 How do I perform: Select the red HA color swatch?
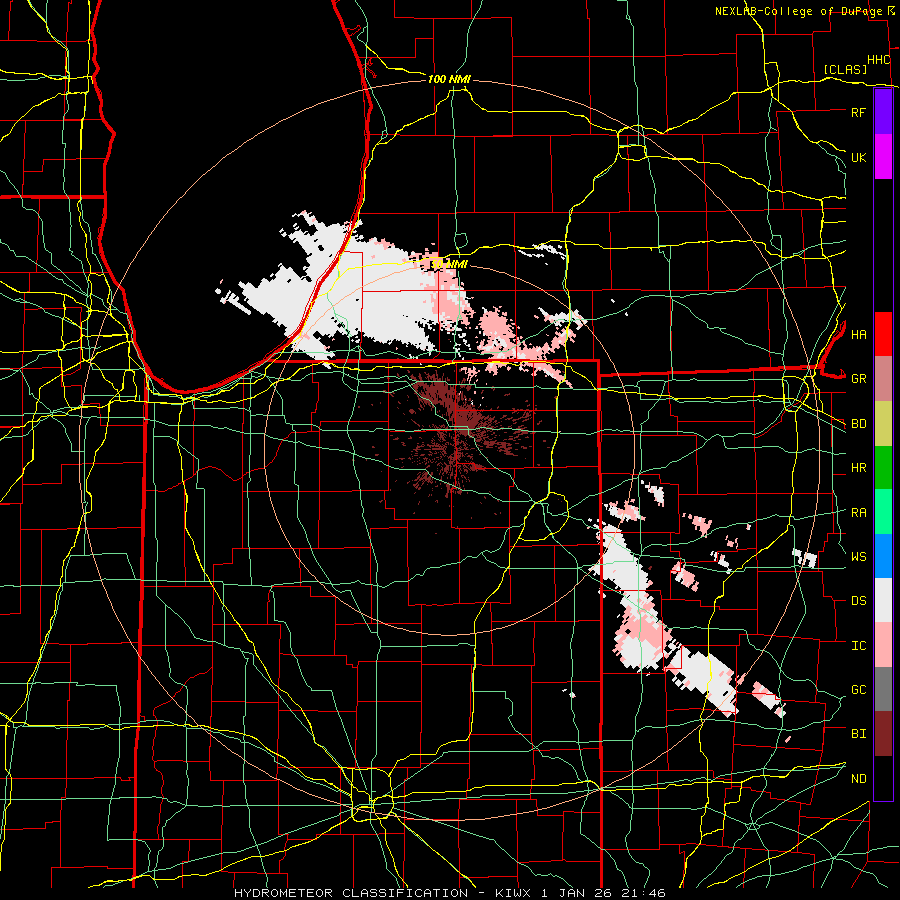[883, 334]
